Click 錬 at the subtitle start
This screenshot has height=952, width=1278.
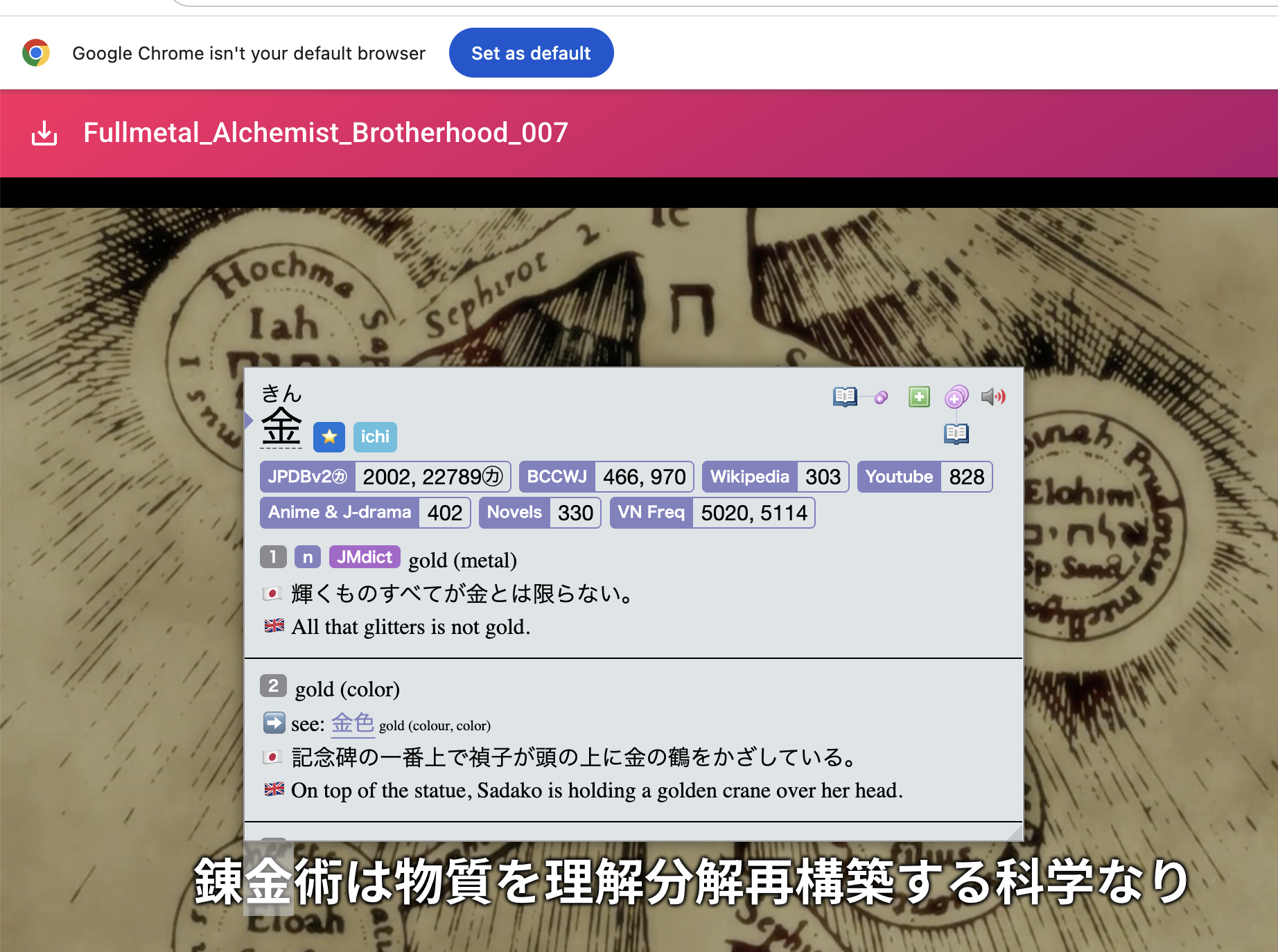[218, 881]
